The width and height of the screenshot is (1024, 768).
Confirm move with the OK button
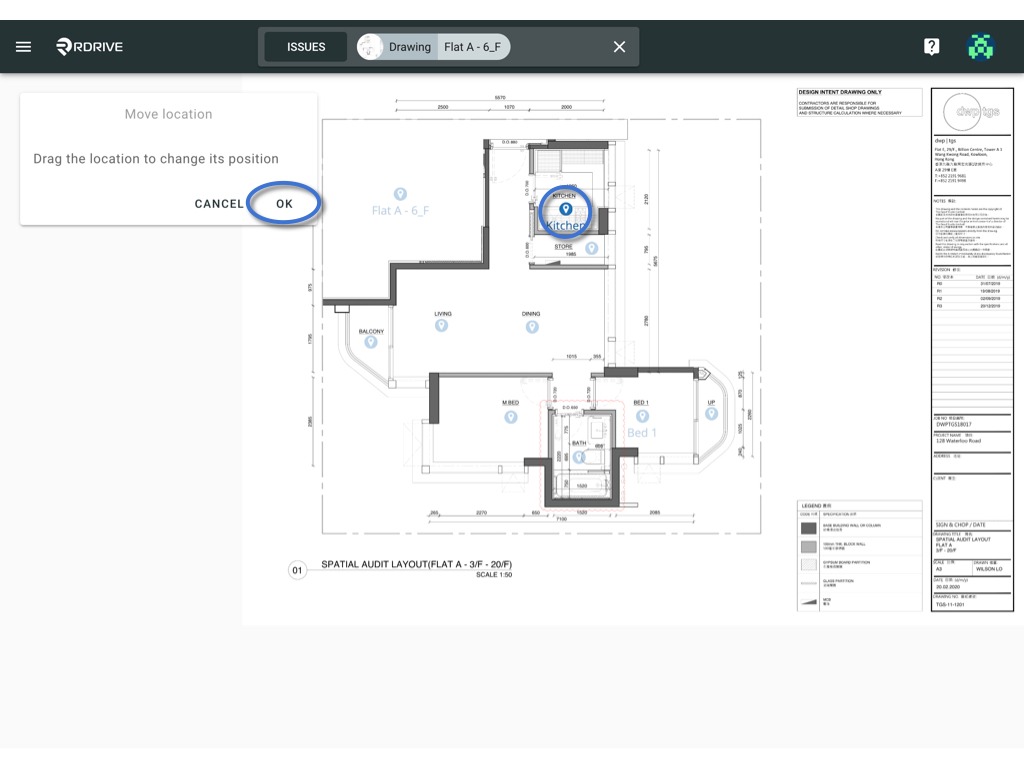click(x=284, y=204)
